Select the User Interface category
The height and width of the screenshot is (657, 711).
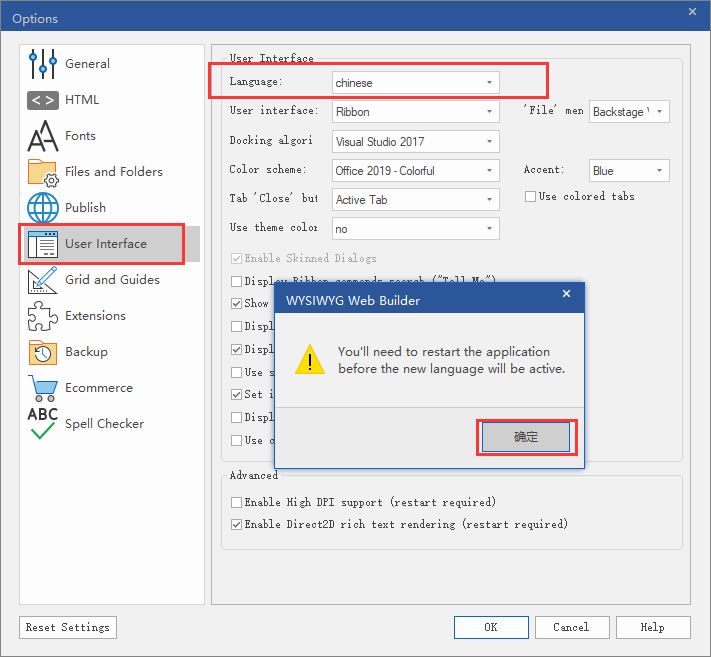pyautogui.click(x=105, y=244)
